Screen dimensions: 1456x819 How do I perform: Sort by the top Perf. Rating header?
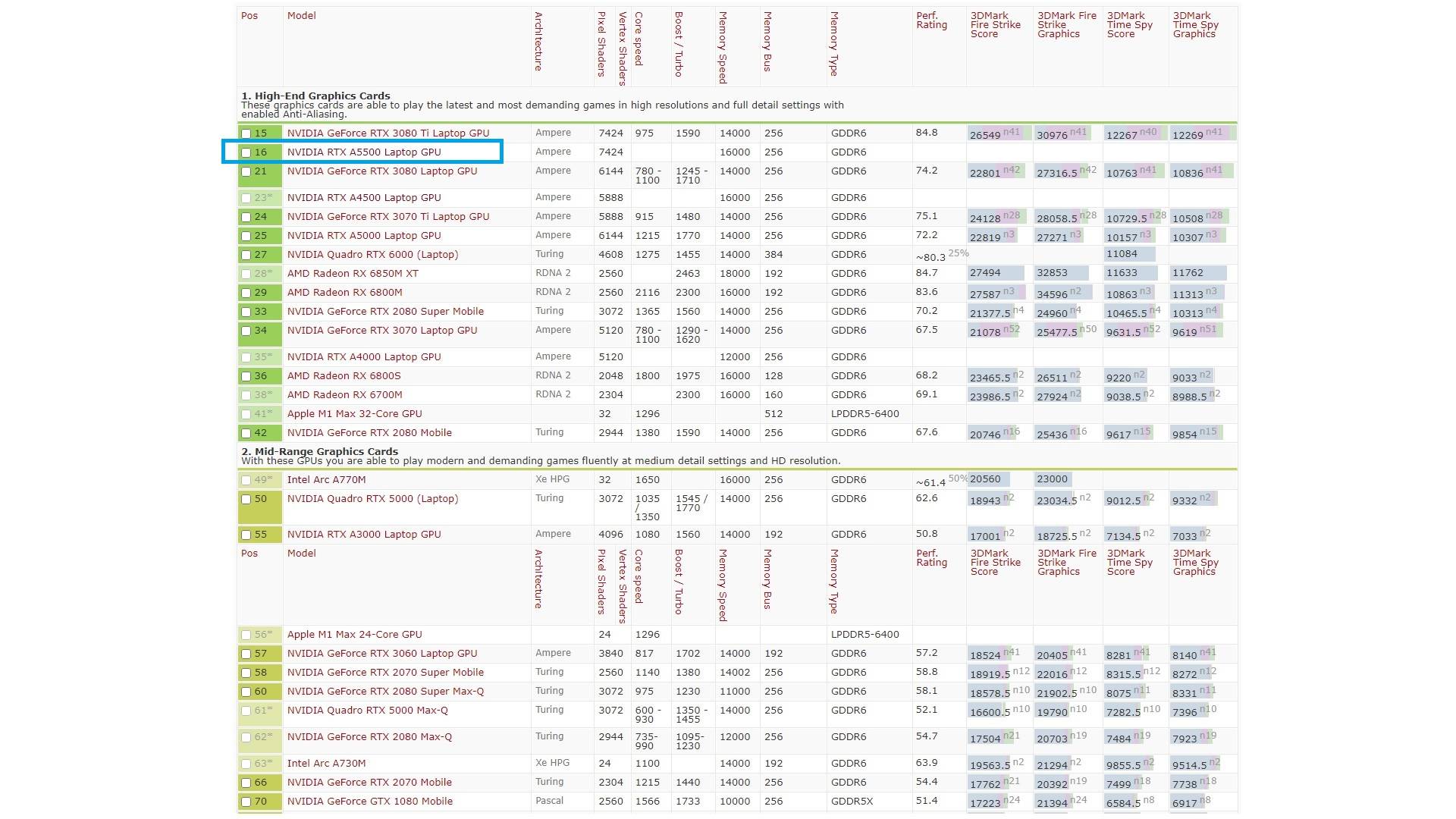[x=930, y=20]
